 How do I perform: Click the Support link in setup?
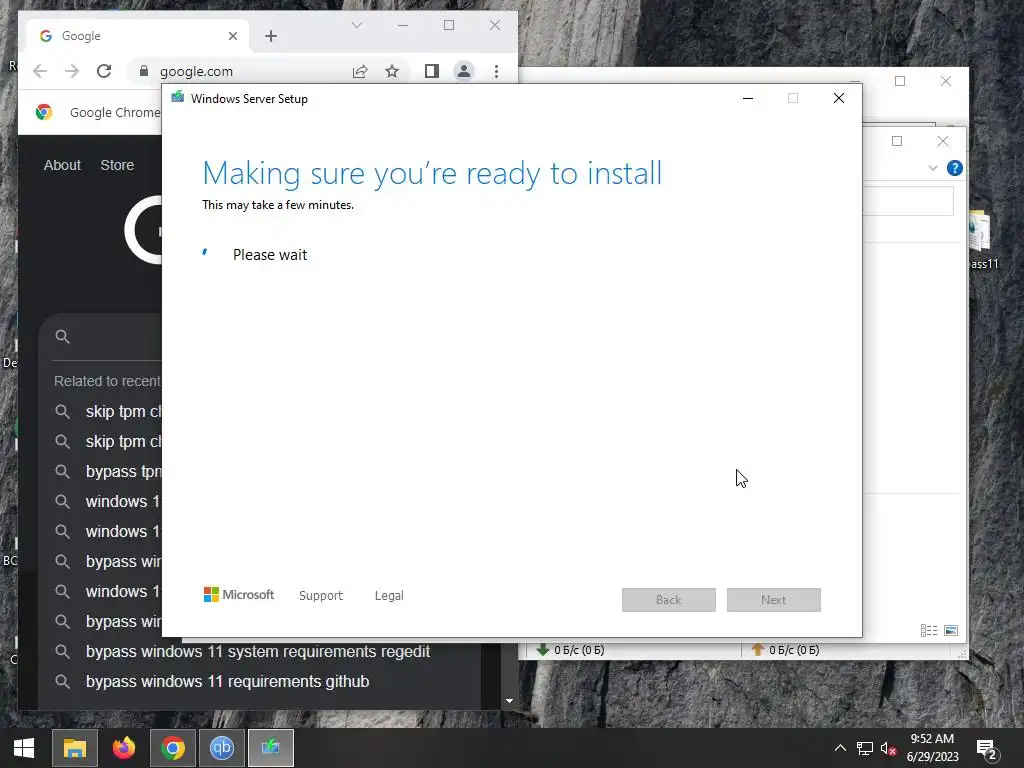tap(321, 596)
